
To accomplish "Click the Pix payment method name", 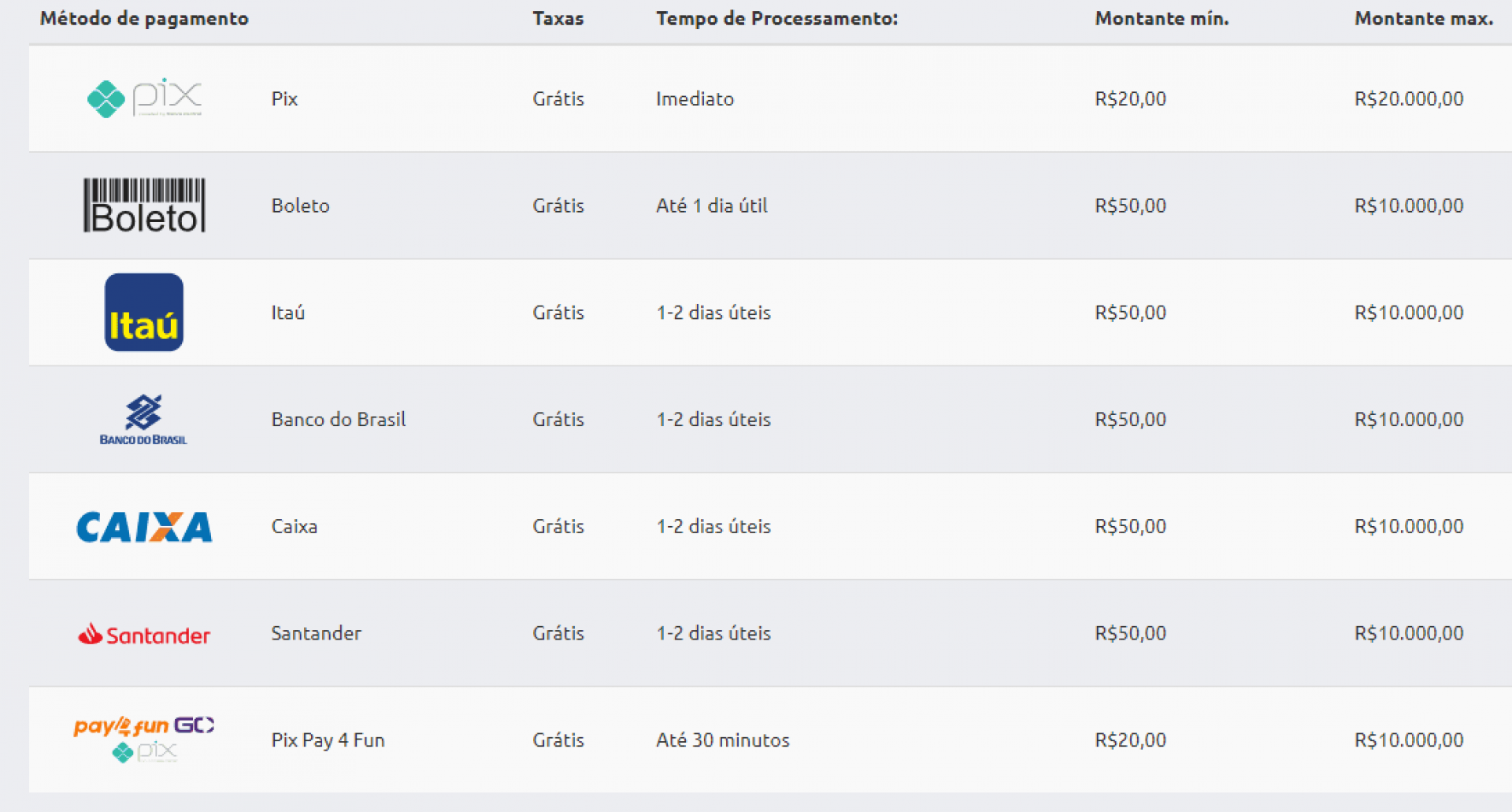I will [x=284, y=99].
